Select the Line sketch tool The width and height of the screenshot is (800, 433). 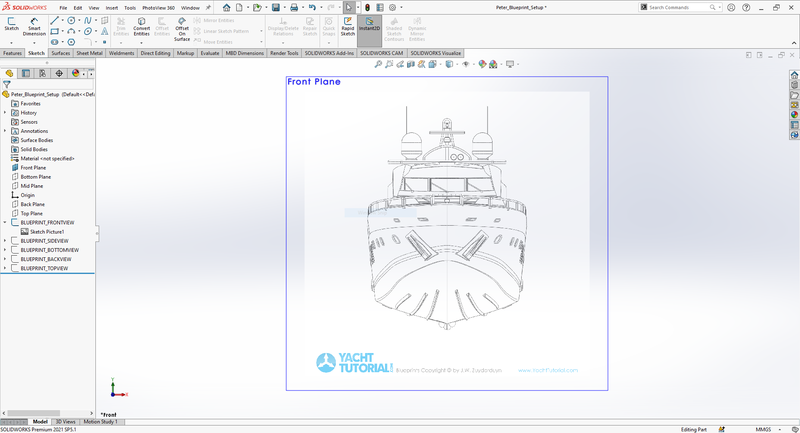[54, 20]
